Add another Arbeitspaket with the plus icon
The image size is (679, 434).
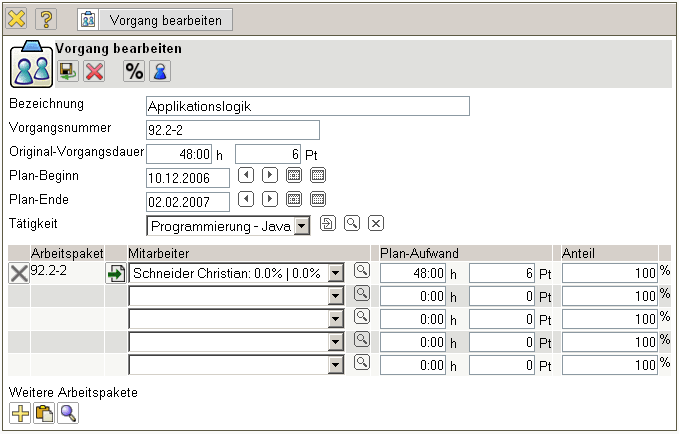pos(20,412)
